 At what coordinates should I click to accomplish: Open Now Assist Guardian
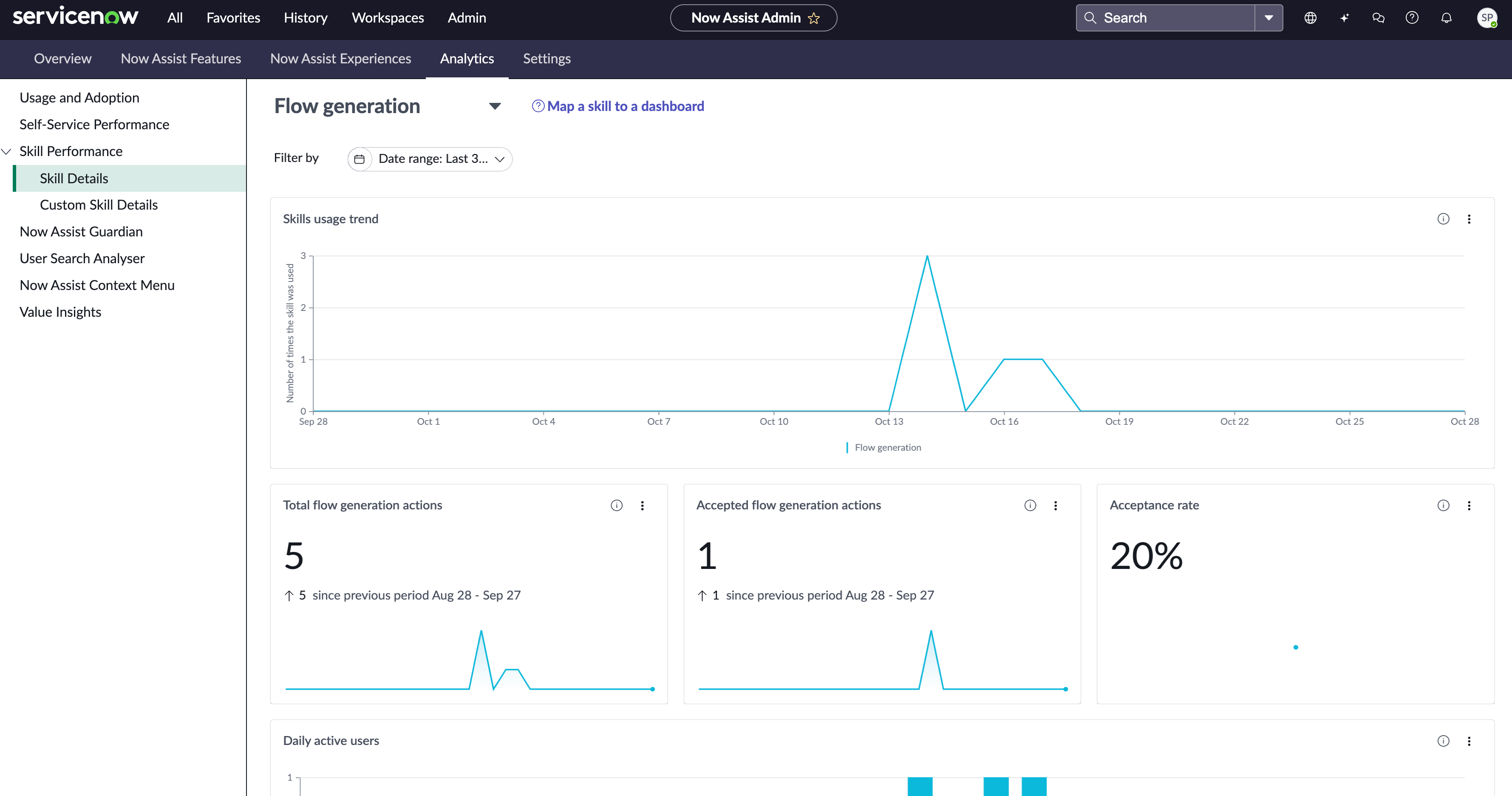tap(81, 232)
